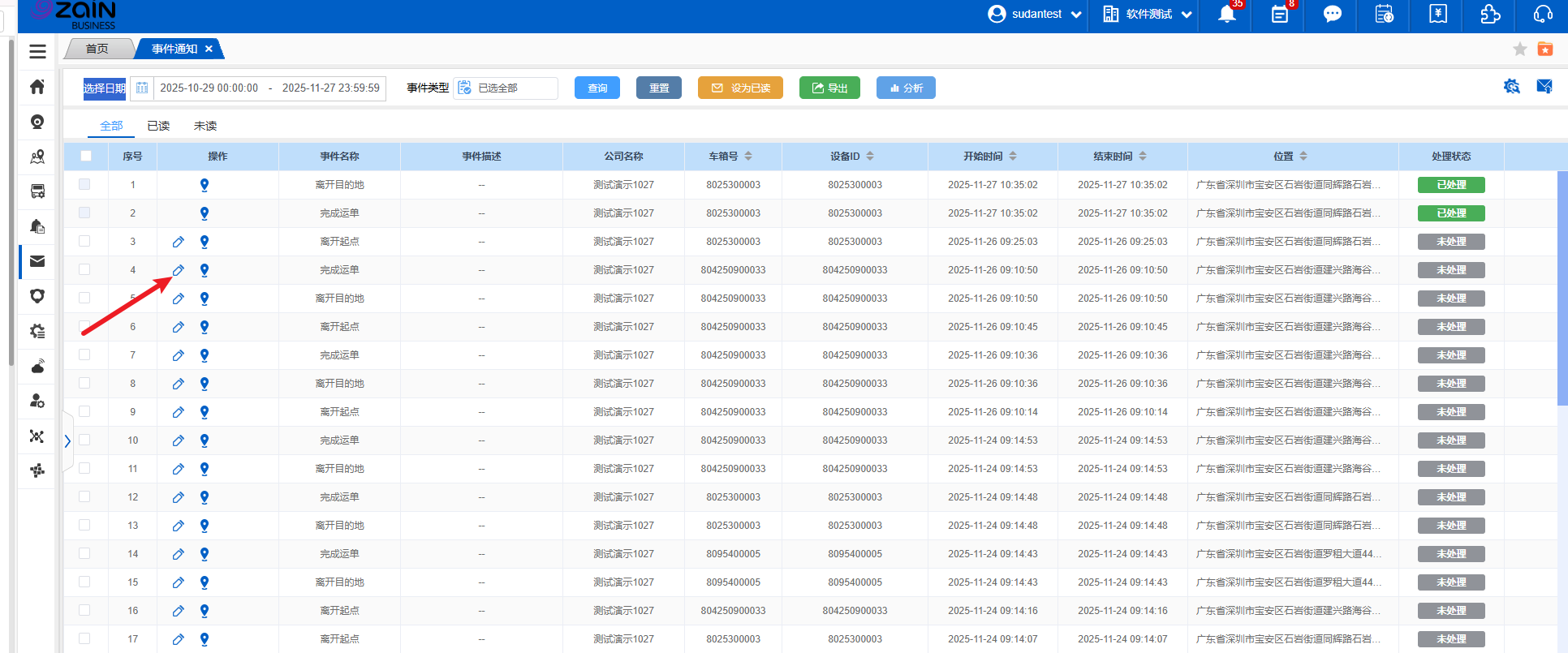Toggle the select-all checkbox in table header
Viewport: 1568px width, 653px height.
(x=86, y=156)
